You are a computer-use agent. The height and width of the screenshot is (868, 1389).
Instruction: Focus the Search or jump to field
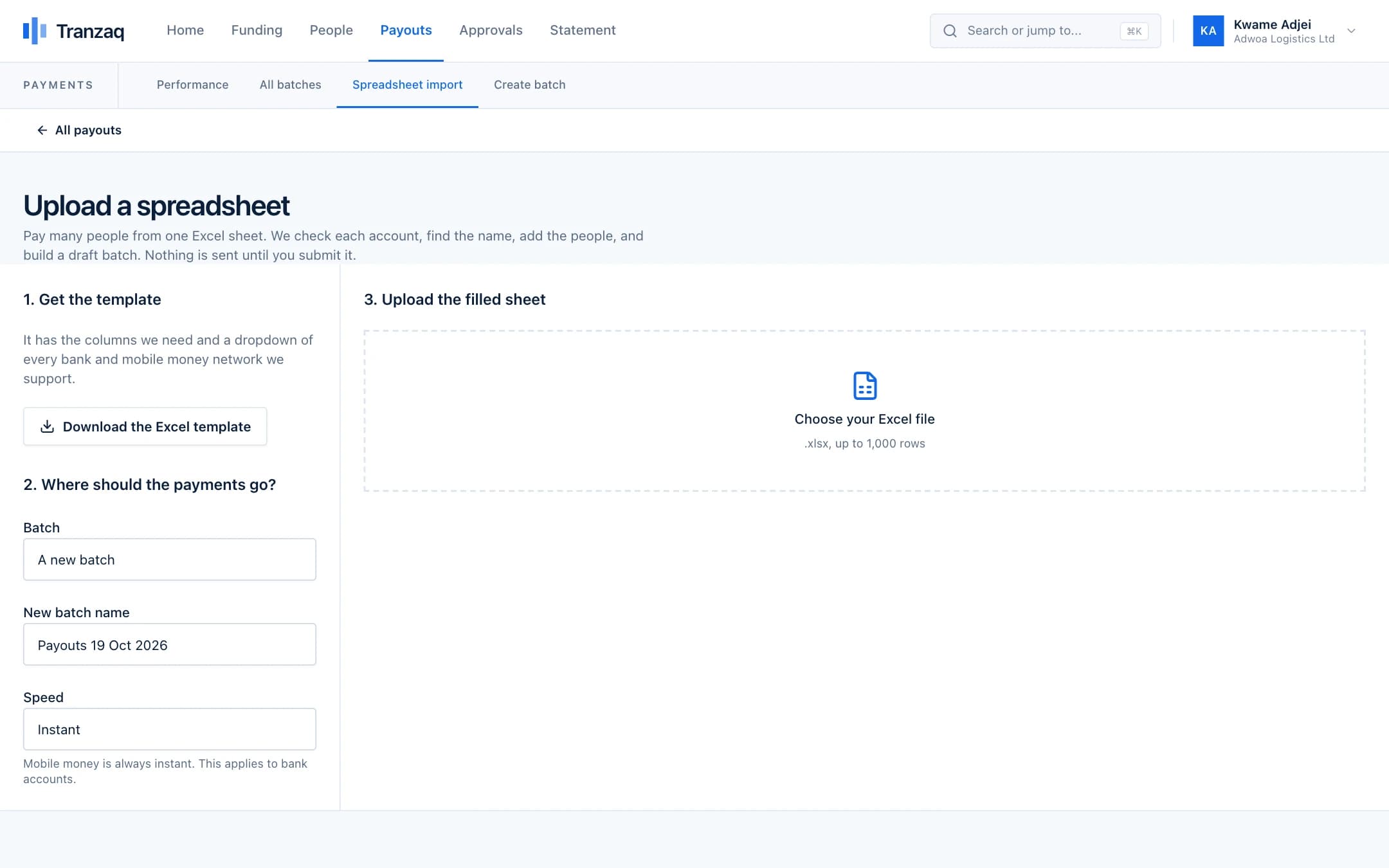point(1045,31)
